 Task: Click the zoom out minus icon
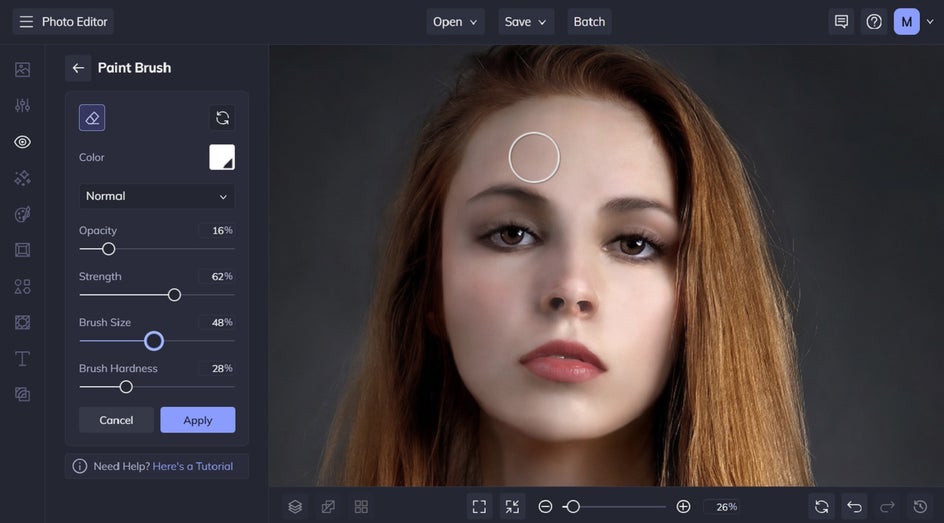pos(545,507)
